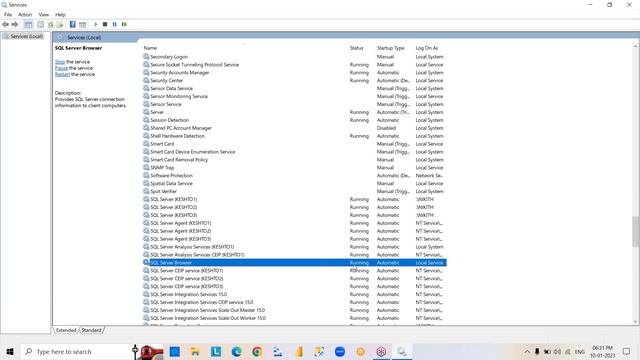Viewport: 640px width, 360px height.
Task: Click the Start Service play icon
Action: [96, 24]
